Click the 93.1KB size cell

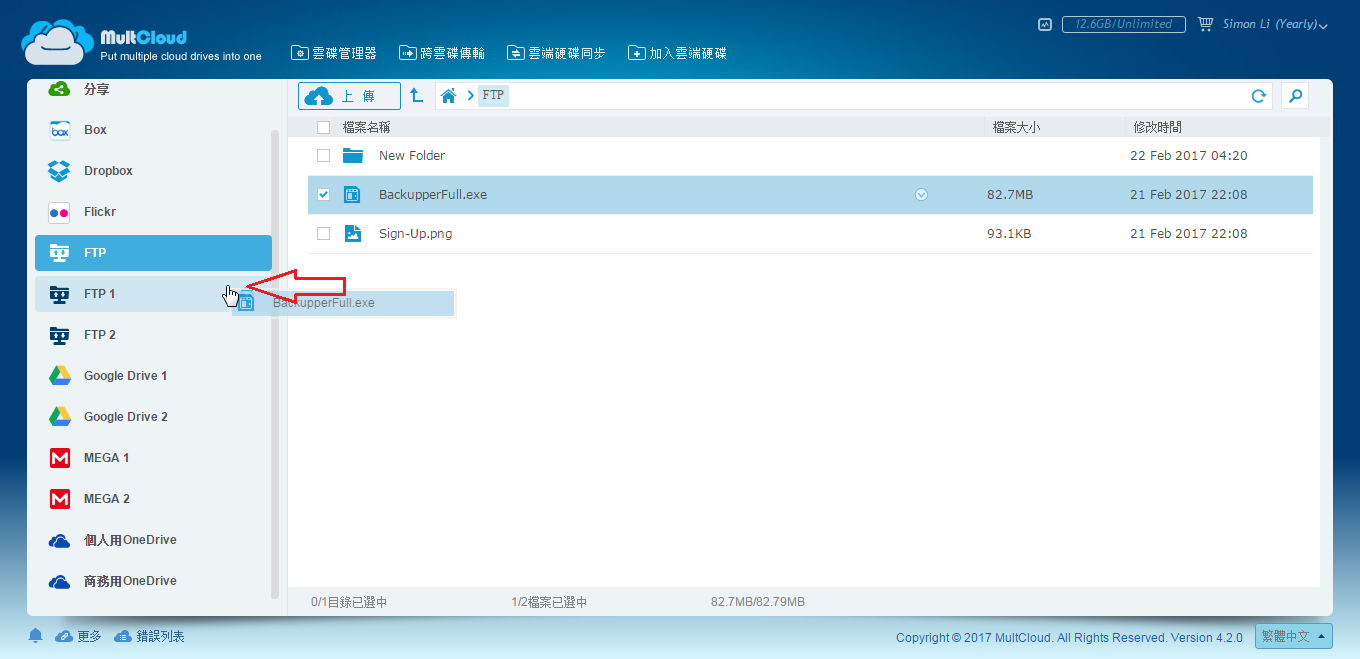tap(1009, 234)
